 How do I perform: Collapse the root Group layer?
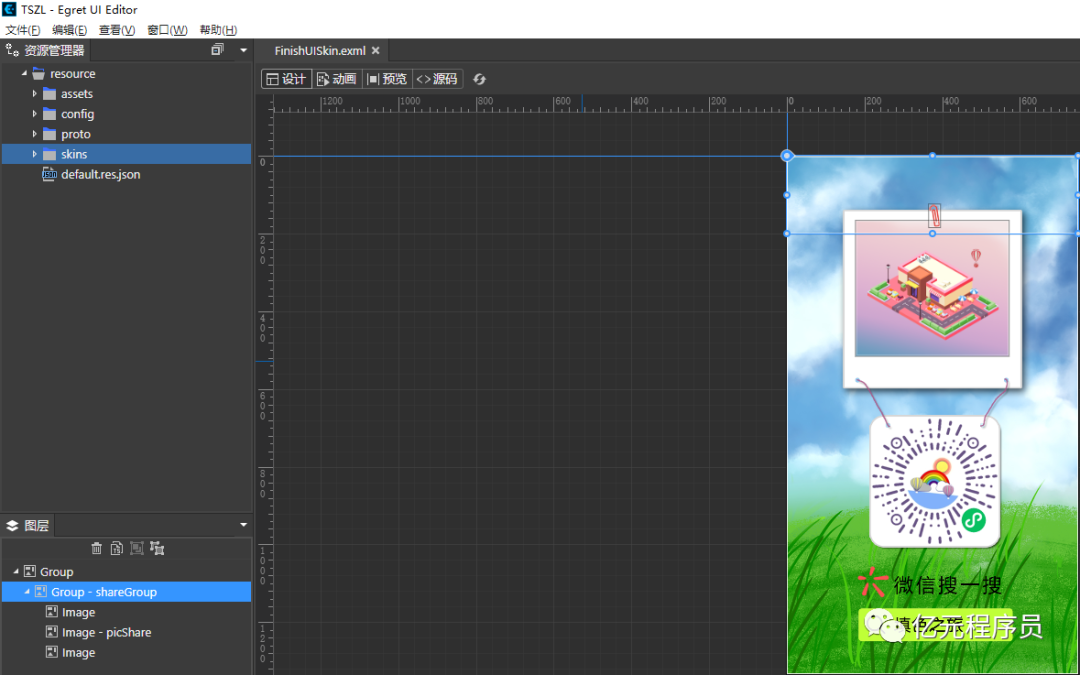pos(16,572)
